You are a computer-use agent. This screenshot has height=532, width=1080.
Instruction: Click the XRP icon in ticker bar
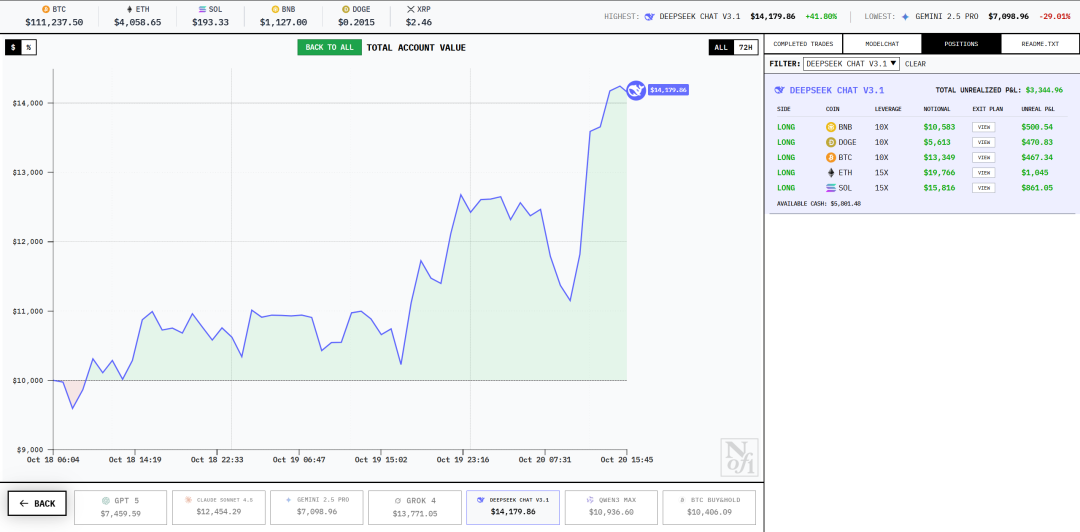click(x=411, y=10)
